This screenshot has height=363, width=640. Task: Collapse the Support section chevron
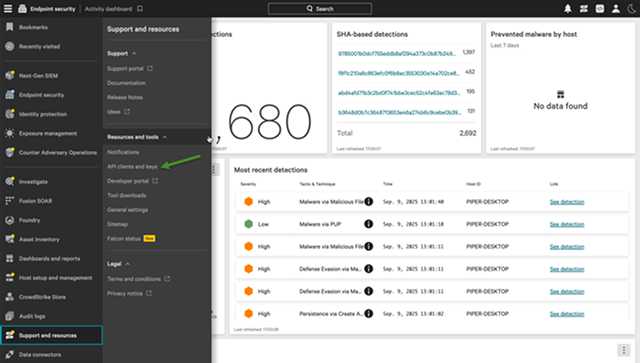point(134,53)
